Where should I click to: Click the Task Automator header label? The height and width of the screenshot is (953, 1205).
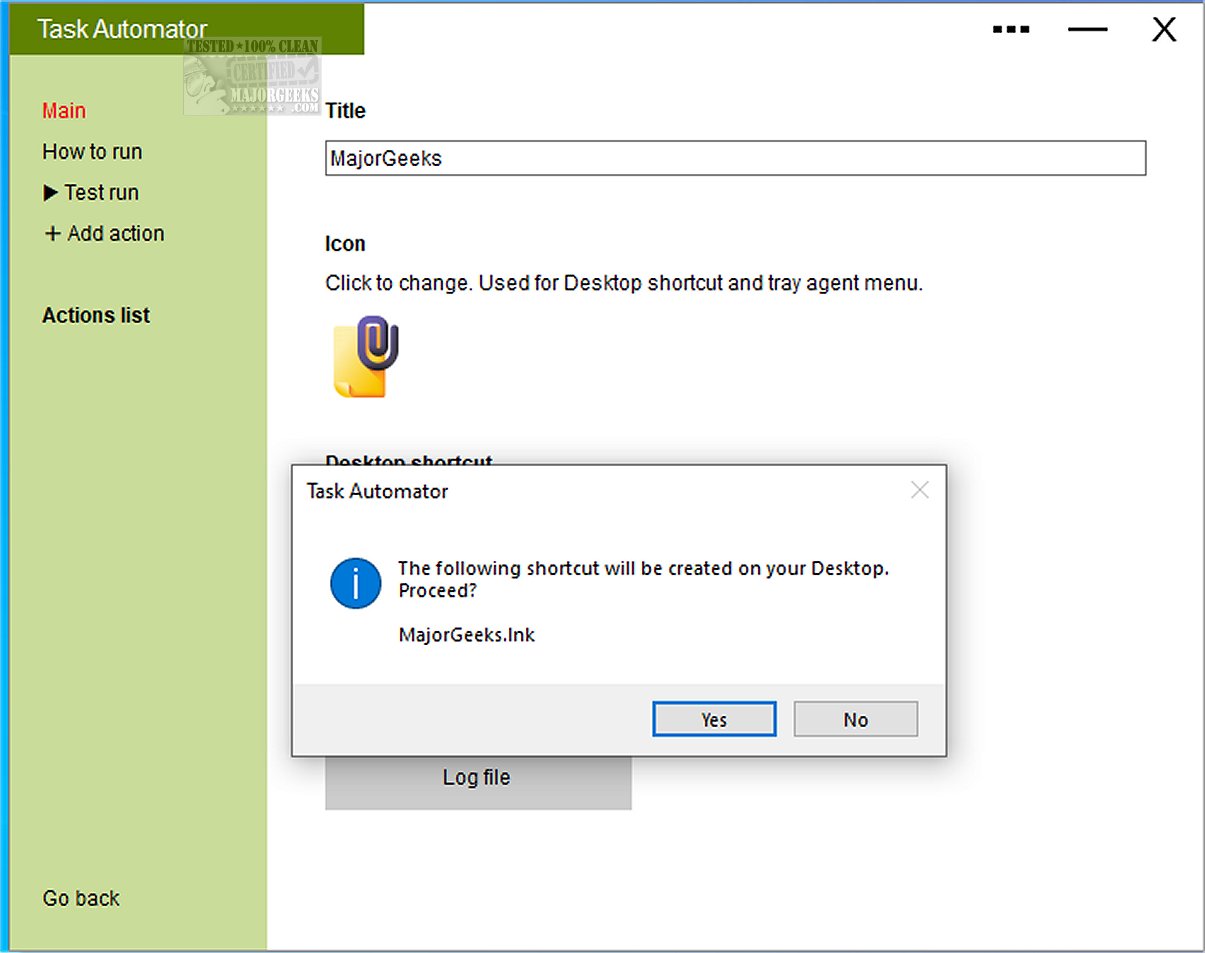point(122,29)
